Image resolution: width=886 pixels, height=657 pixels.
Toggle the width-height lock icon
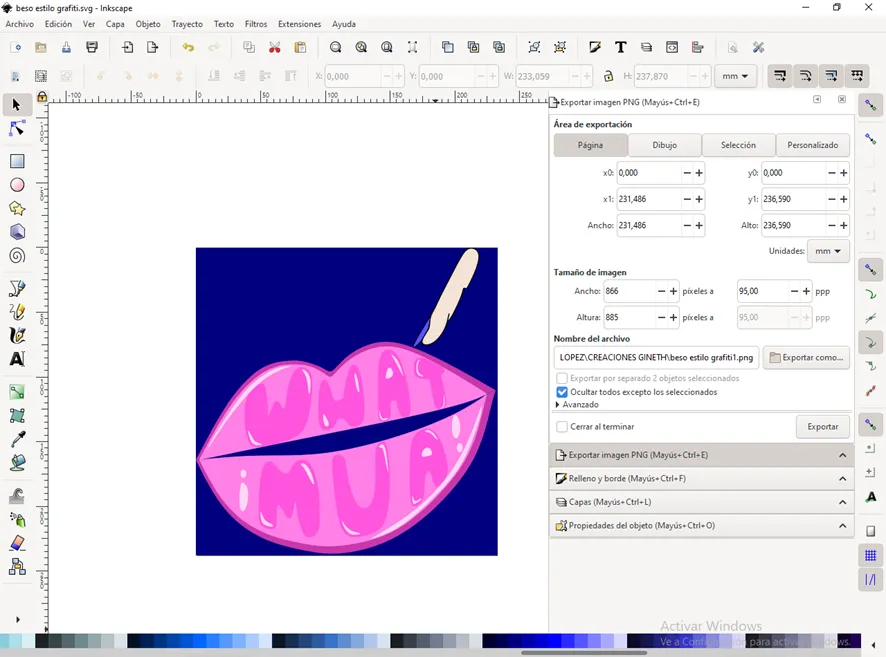click(608, 76)
